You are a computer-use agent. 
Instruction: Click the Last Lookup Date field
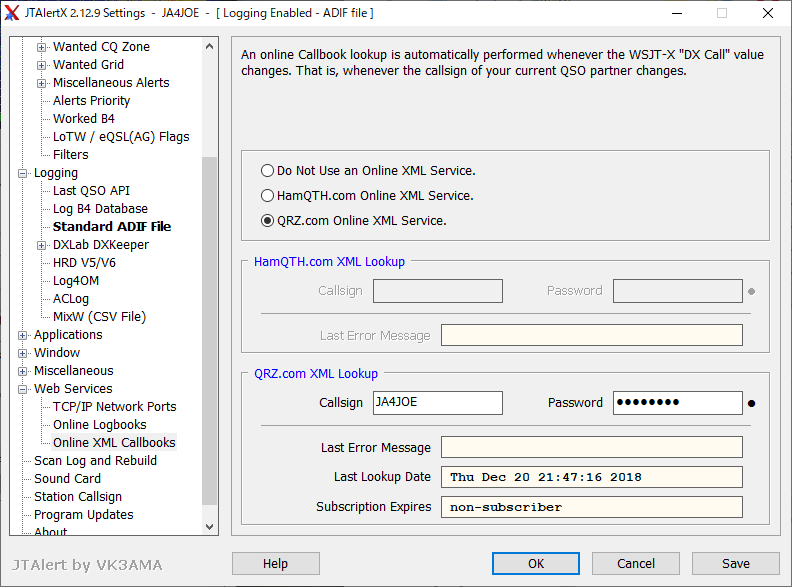coord(592,477)
